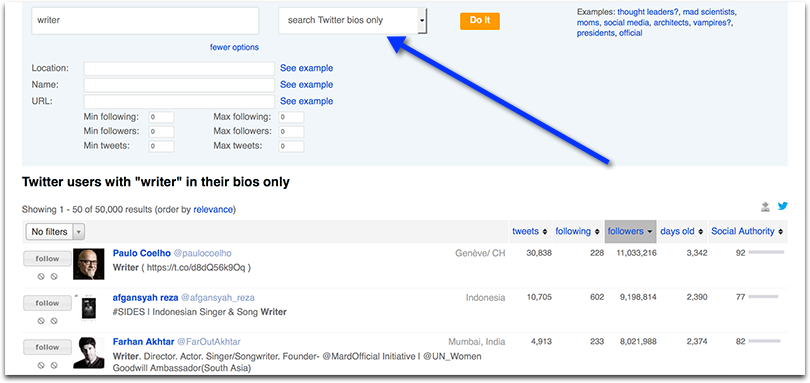The height and width of the screenshot is (383, 810).
Task: Try the 'vampires?' example search
Action: pyautogui.click(x=712, y=23)
